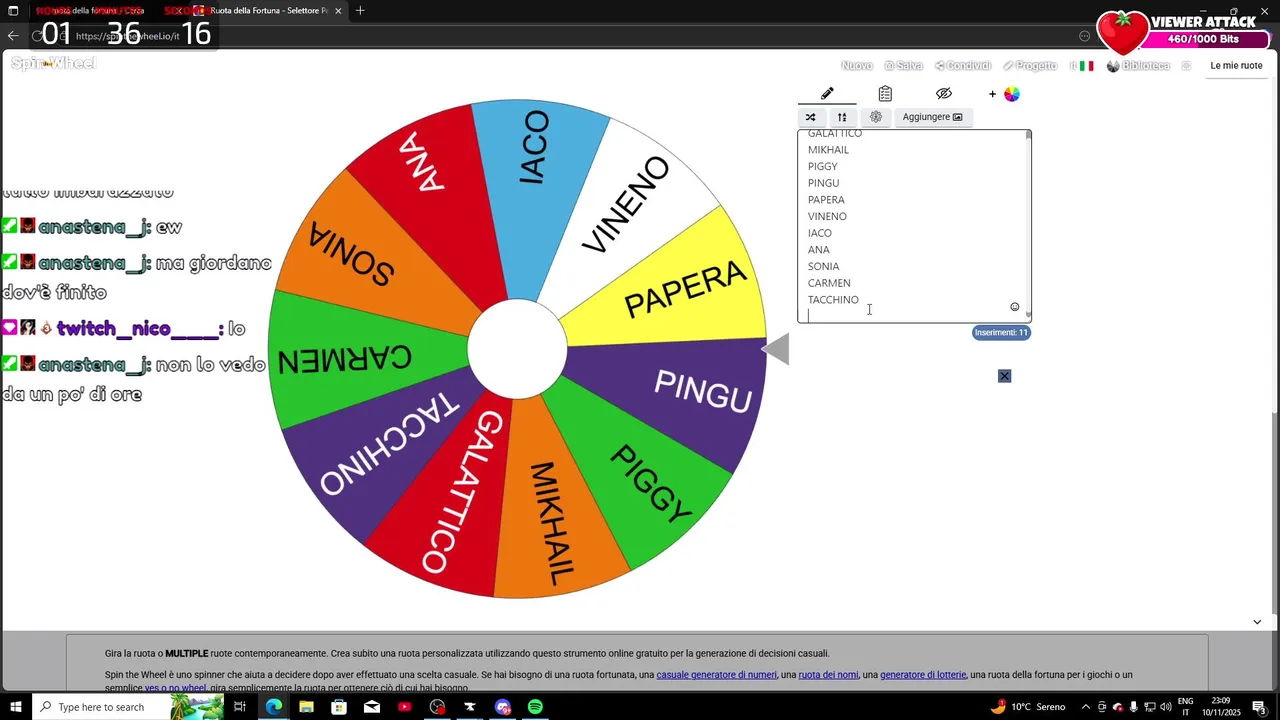The image size is (1280, 720).
Task: Open the network tray icon
Action: [x=1150, y=707]
